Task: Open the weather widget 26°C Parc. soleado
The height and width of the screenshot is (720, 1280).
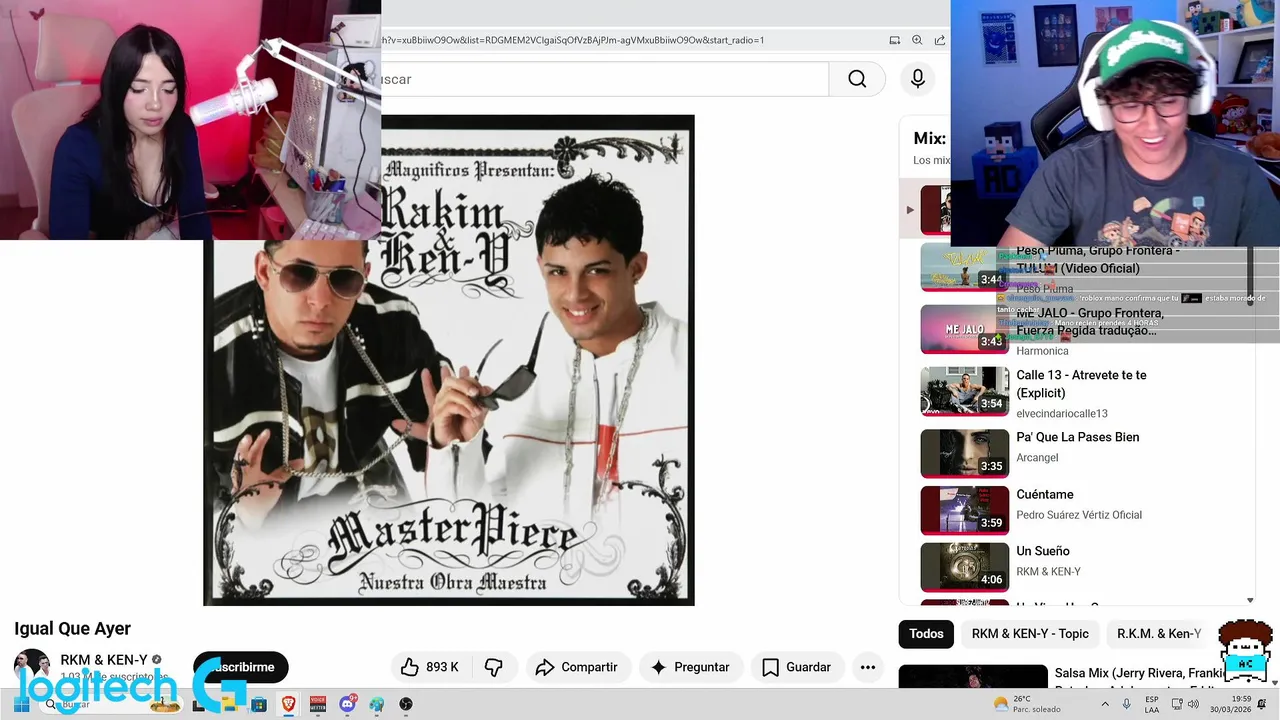Action: (x=1025, y=704)
